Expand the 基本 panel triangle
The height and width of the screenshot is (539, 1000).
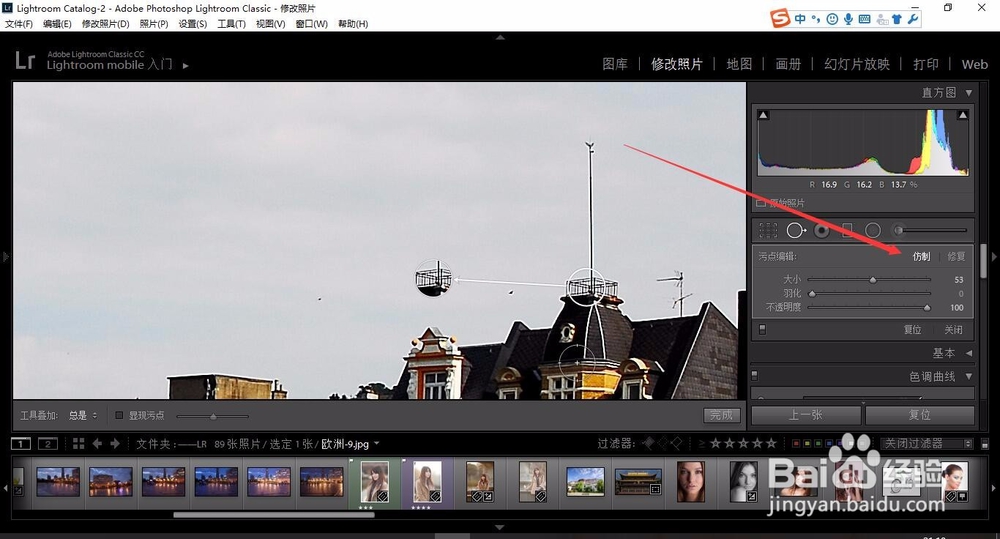pos(969,353)
